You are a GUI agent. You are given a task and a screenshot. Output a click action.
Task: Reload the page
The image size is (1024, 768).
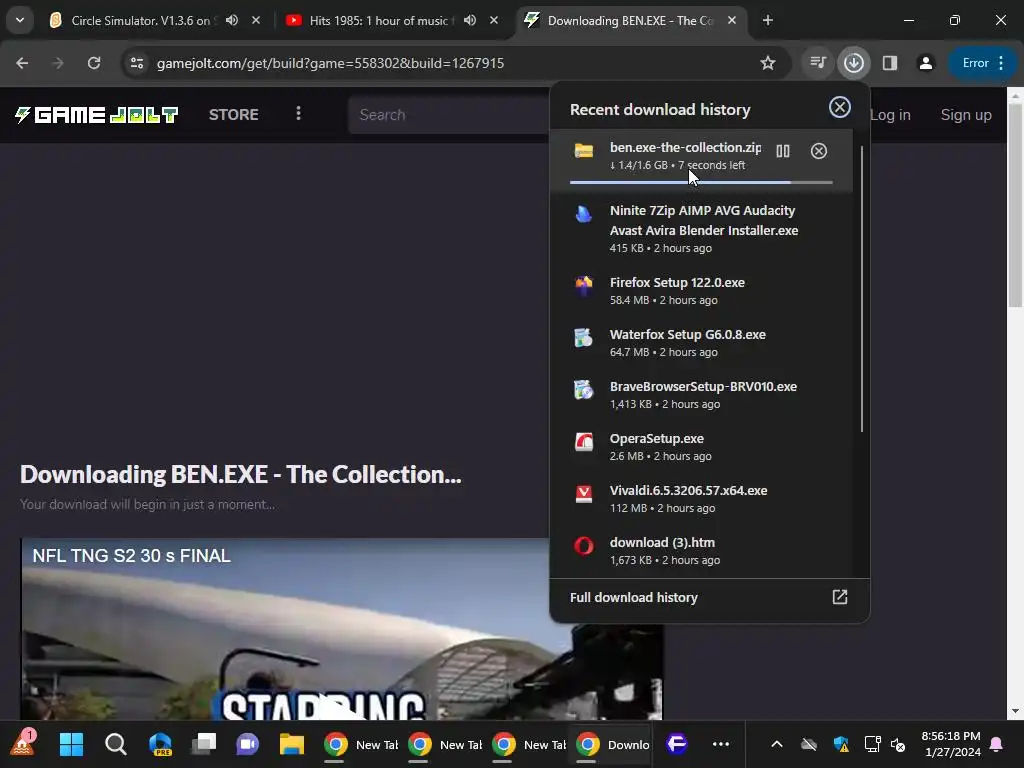pyautogui.click(x=94, y=63)
